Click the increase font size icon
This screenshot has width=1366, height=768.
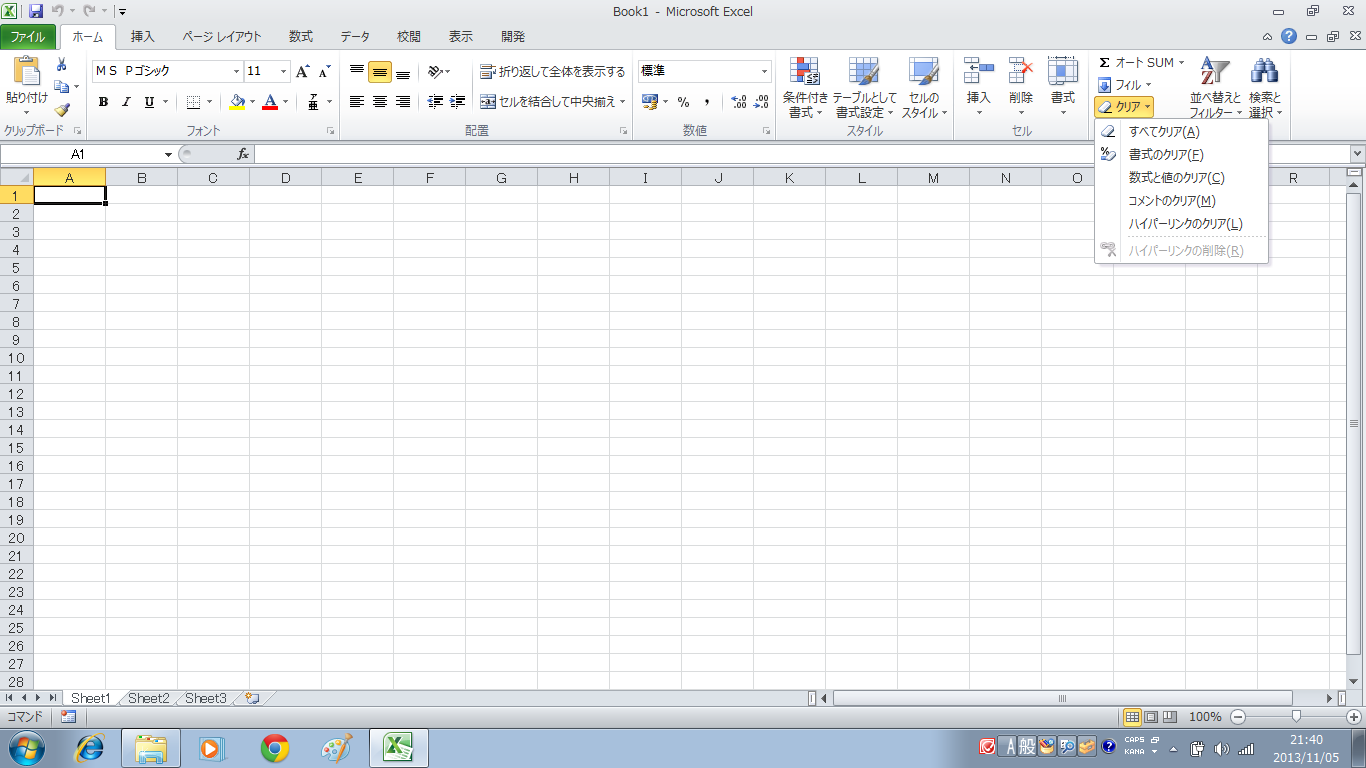tap(303, 71)
